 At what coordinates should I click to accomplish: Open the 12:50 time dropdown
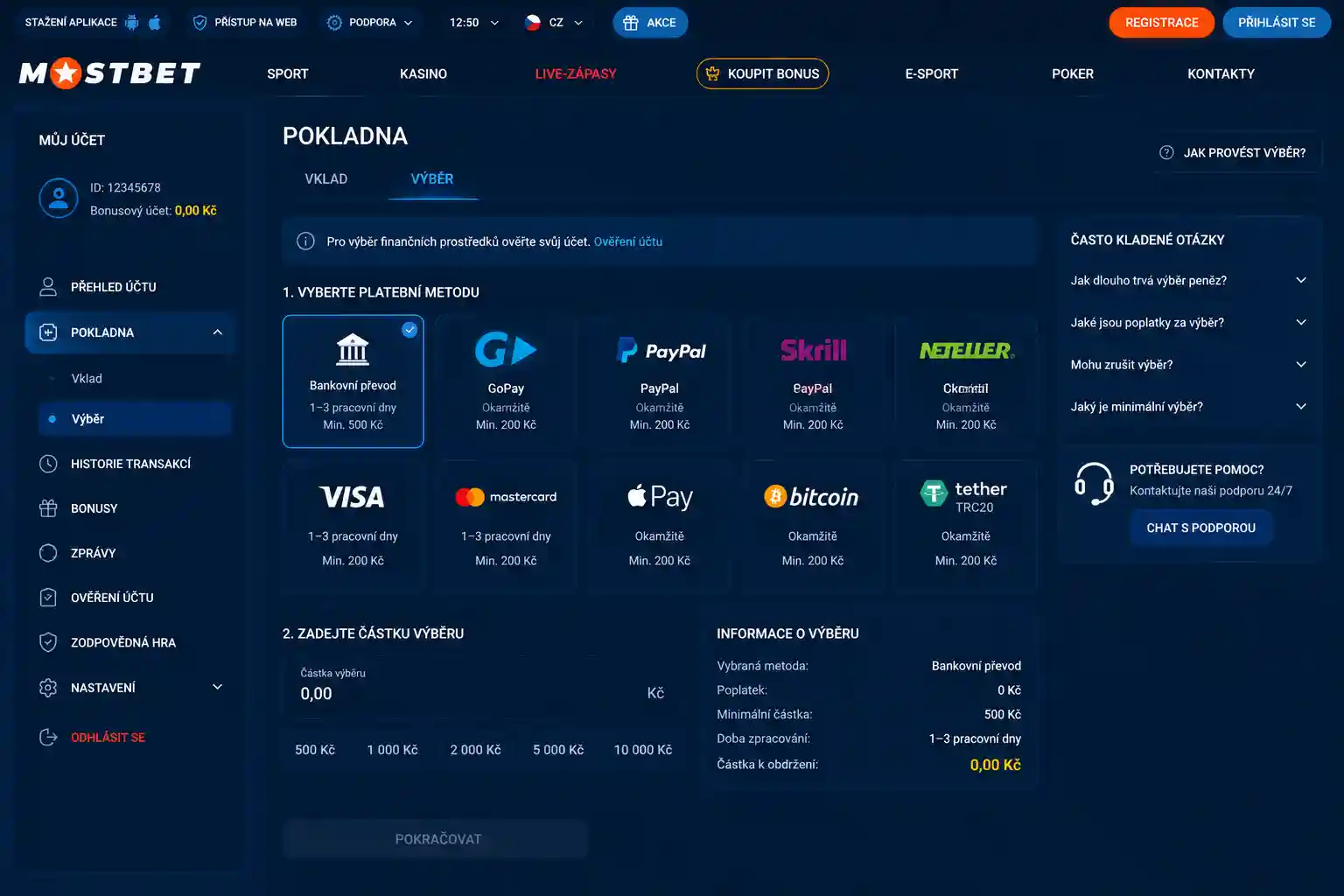[474, 23]
